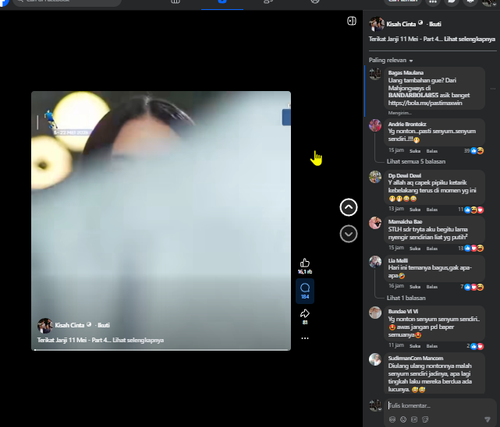Viewport: 500px width, 427px height.
Task: Open Andrie Brontokz profile name link
Action: coord(407,124)
